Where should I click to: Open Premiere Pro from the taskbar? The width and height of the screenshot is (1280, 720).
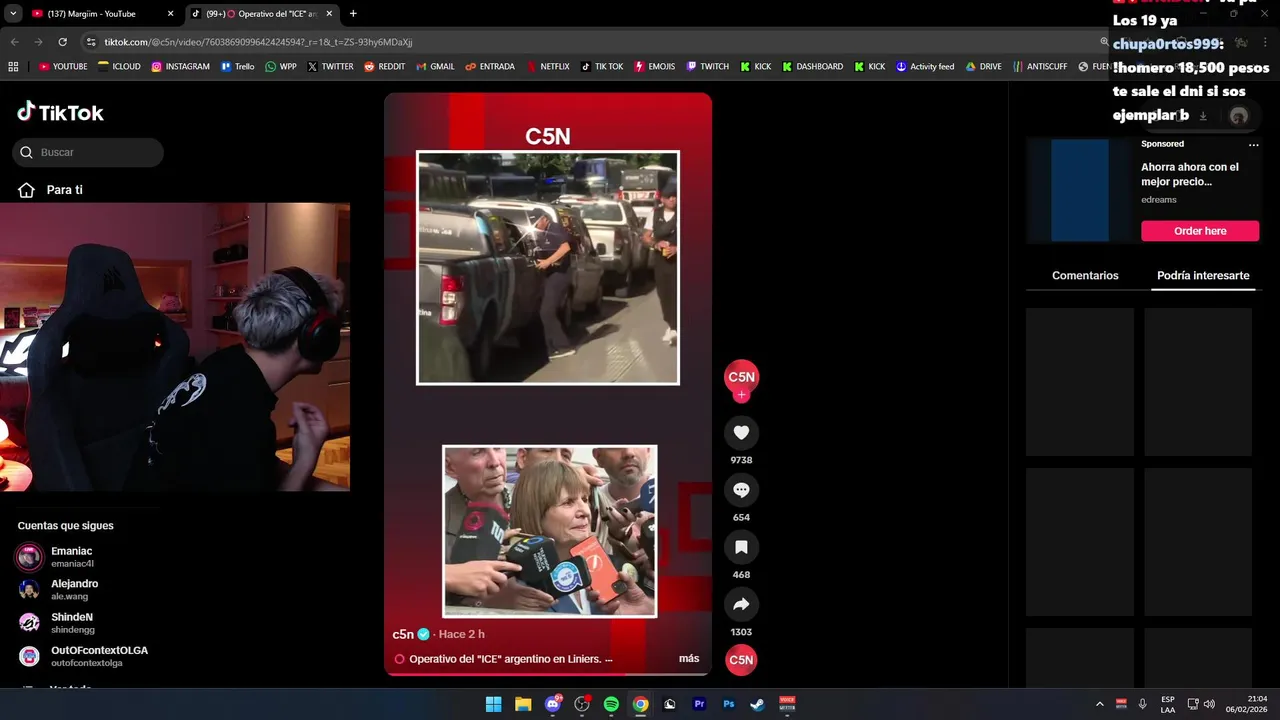click(x=699, y=704)
